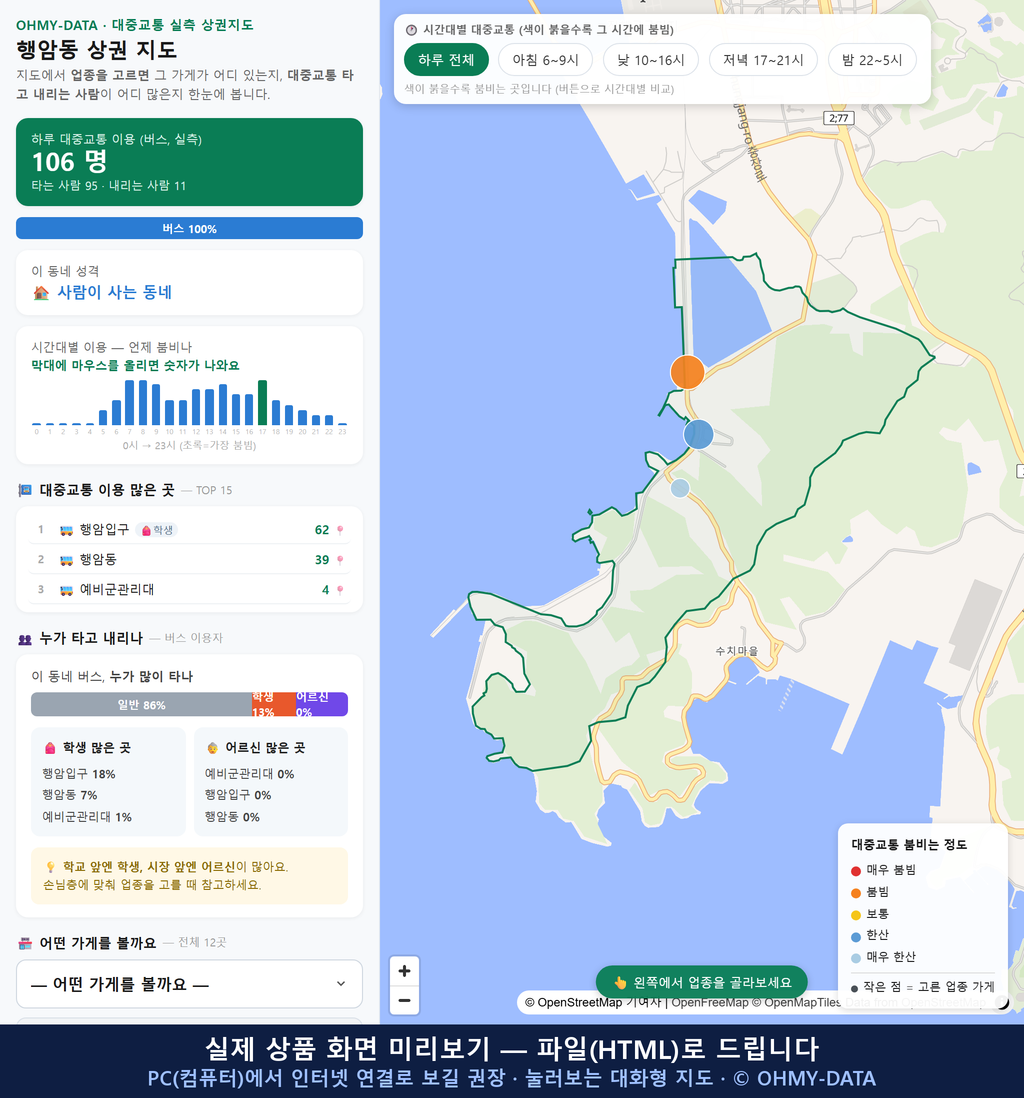Screen dimensions: 1024x1098
Task: Click 행암입구 18% in 학생 많은 곳
Action: 78,774
